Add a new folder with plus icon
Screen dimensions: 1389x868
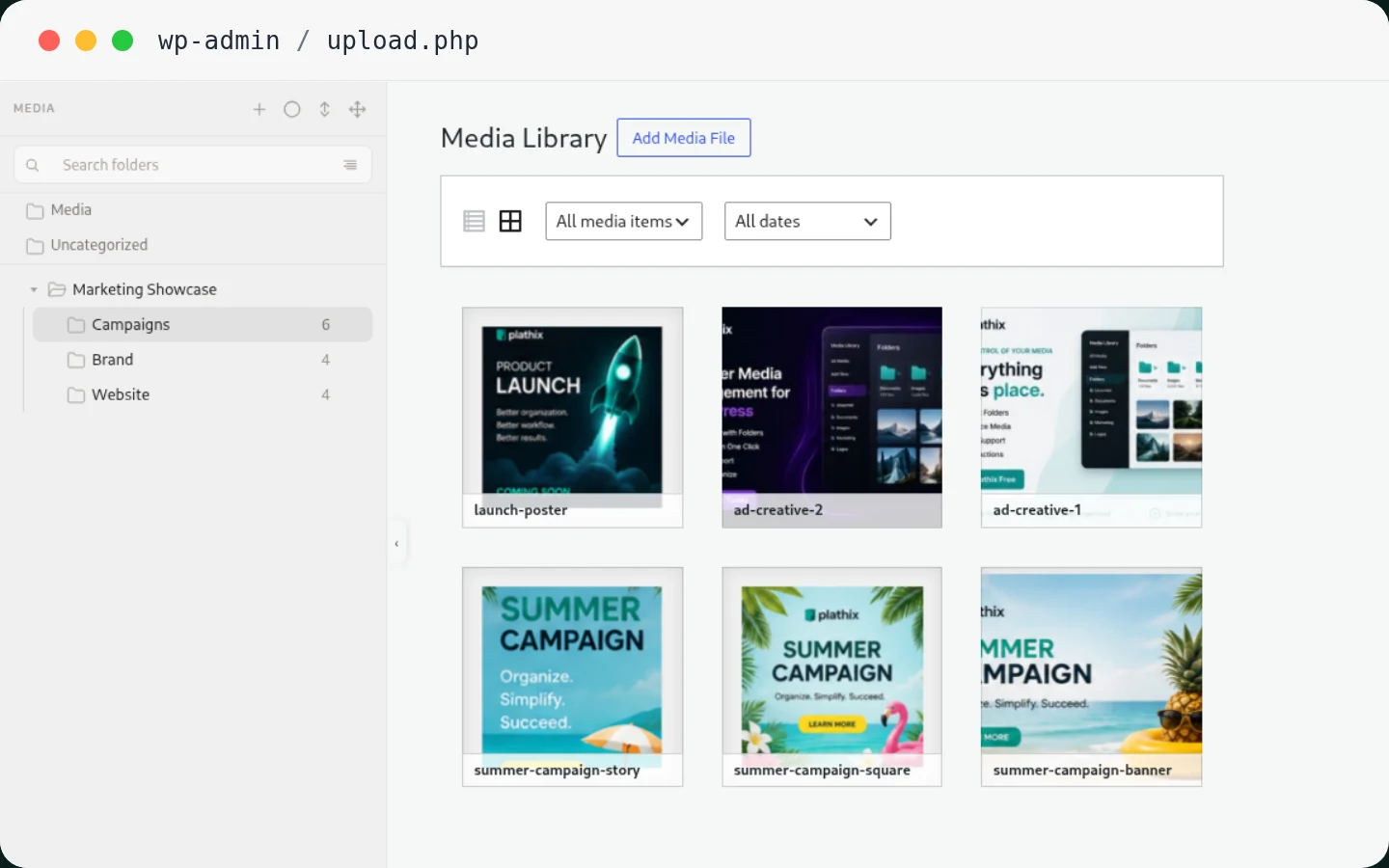(259, 109)
